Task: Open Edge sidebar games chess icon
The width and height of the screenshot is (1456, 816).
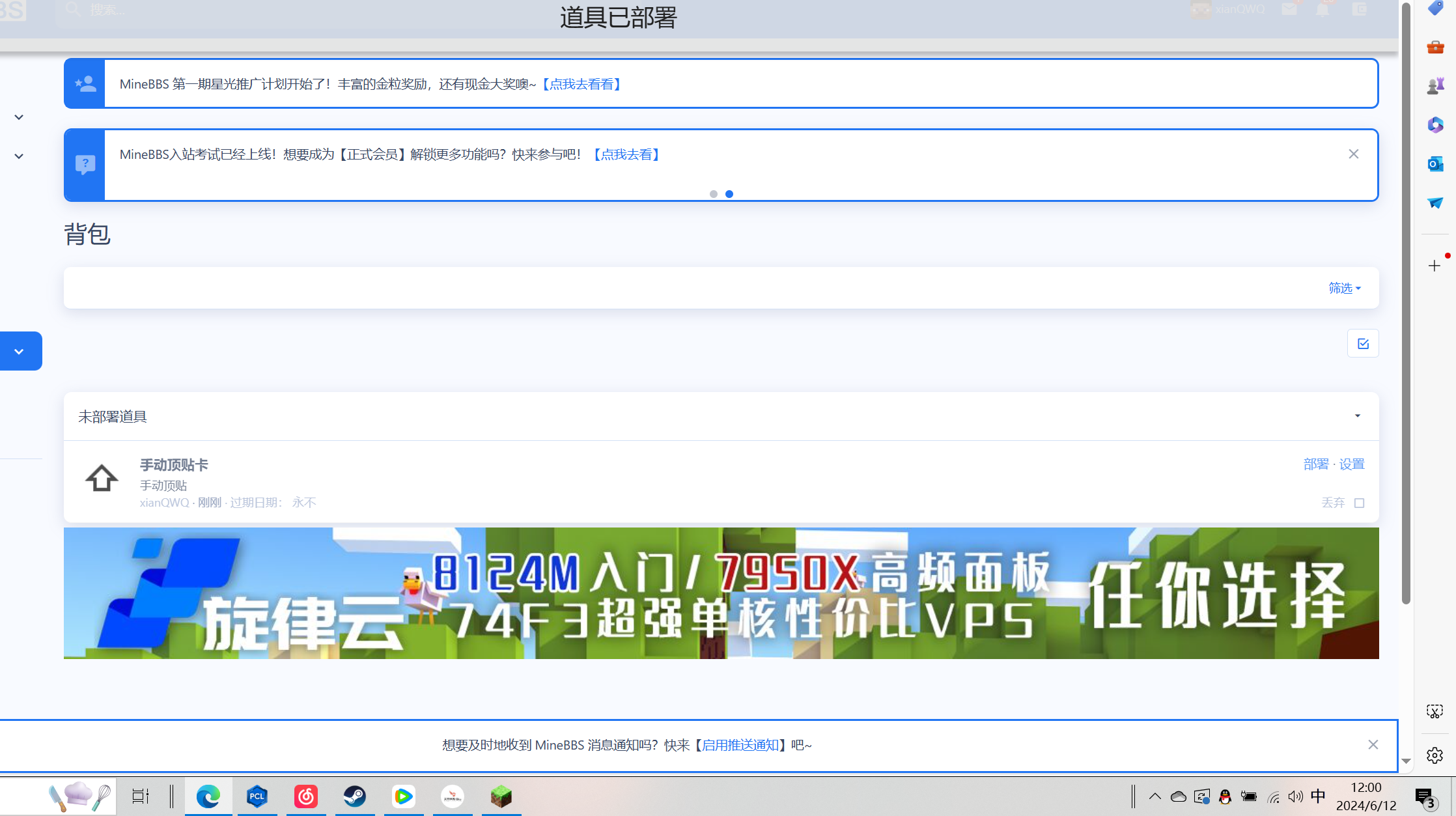Action: point(1435,86)
